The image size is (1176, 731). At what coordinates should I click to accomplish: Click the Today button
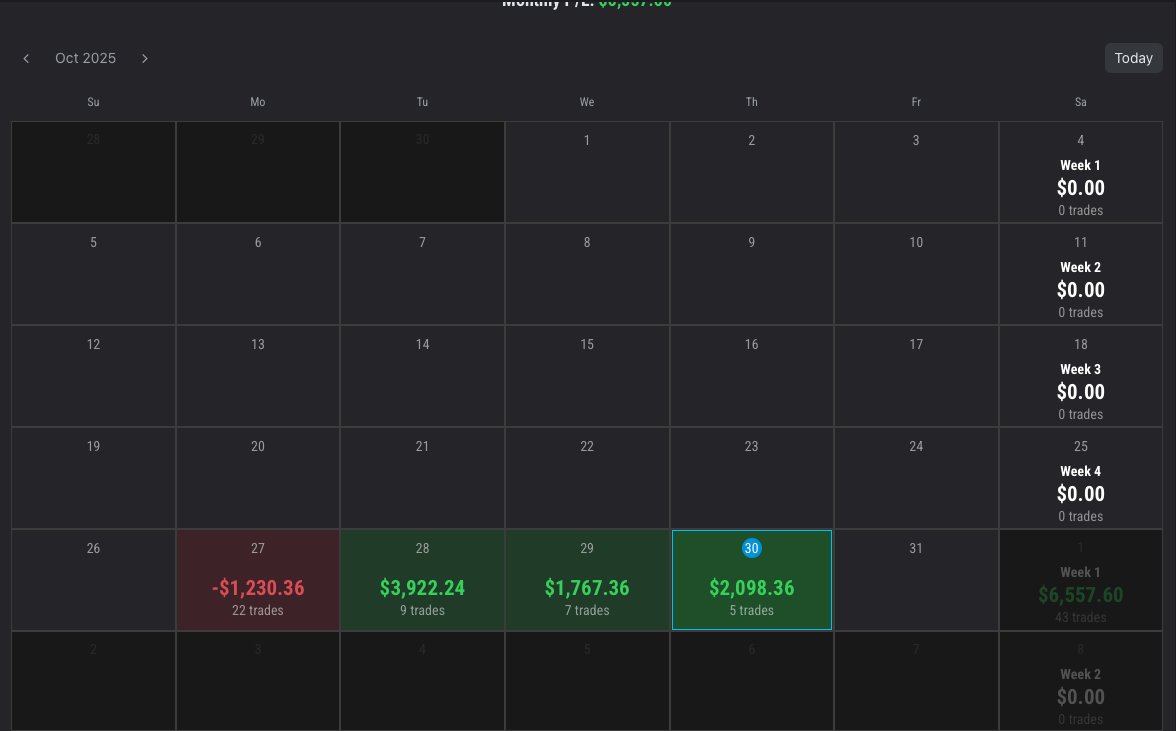tap(1133, 58)
